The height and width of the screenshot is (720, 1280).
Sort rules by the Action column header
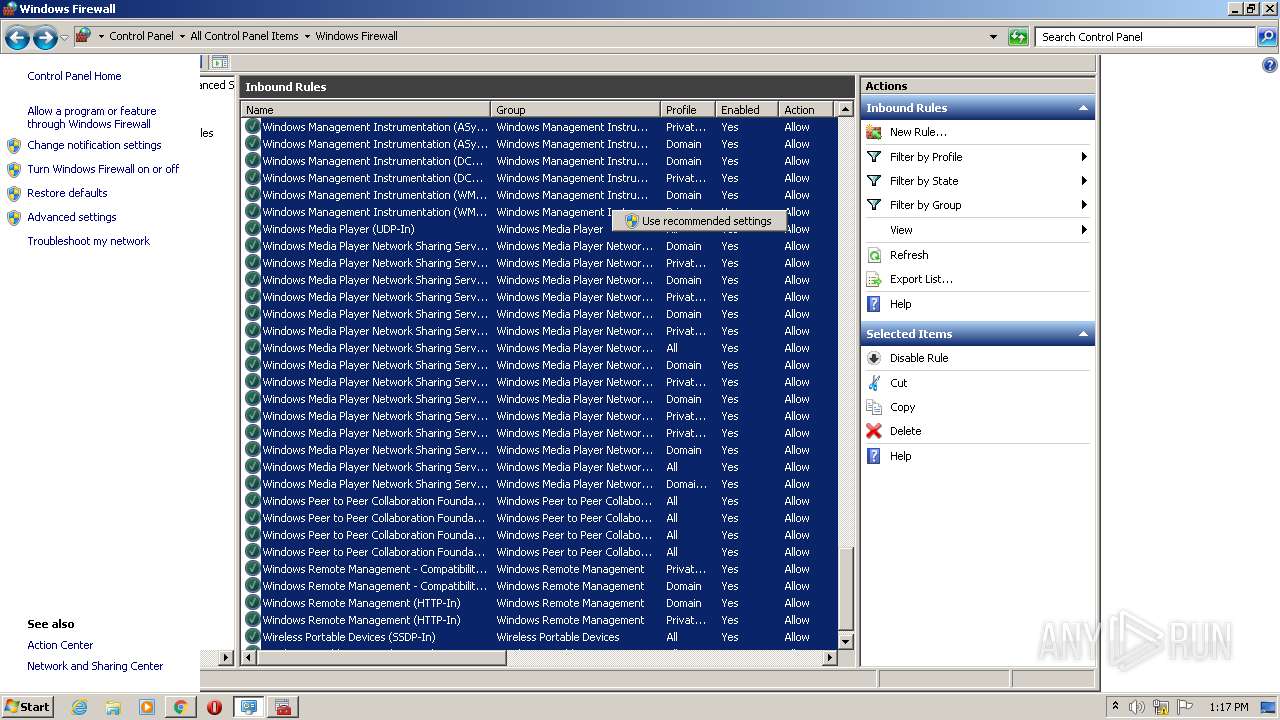(807, 110)
